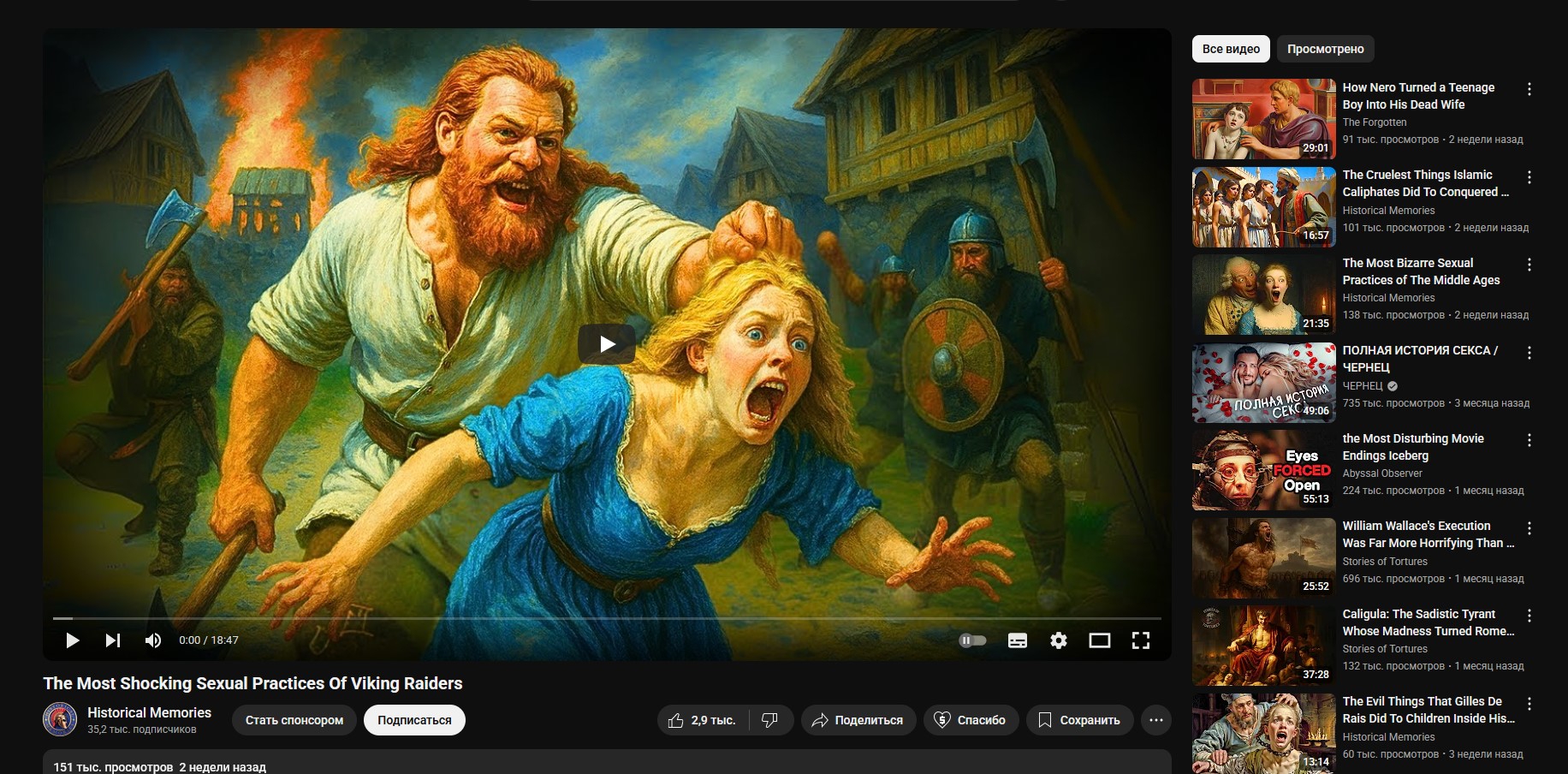
Task: Open options menu for Islamic Caliphates video
Action: click(1529, 177)
